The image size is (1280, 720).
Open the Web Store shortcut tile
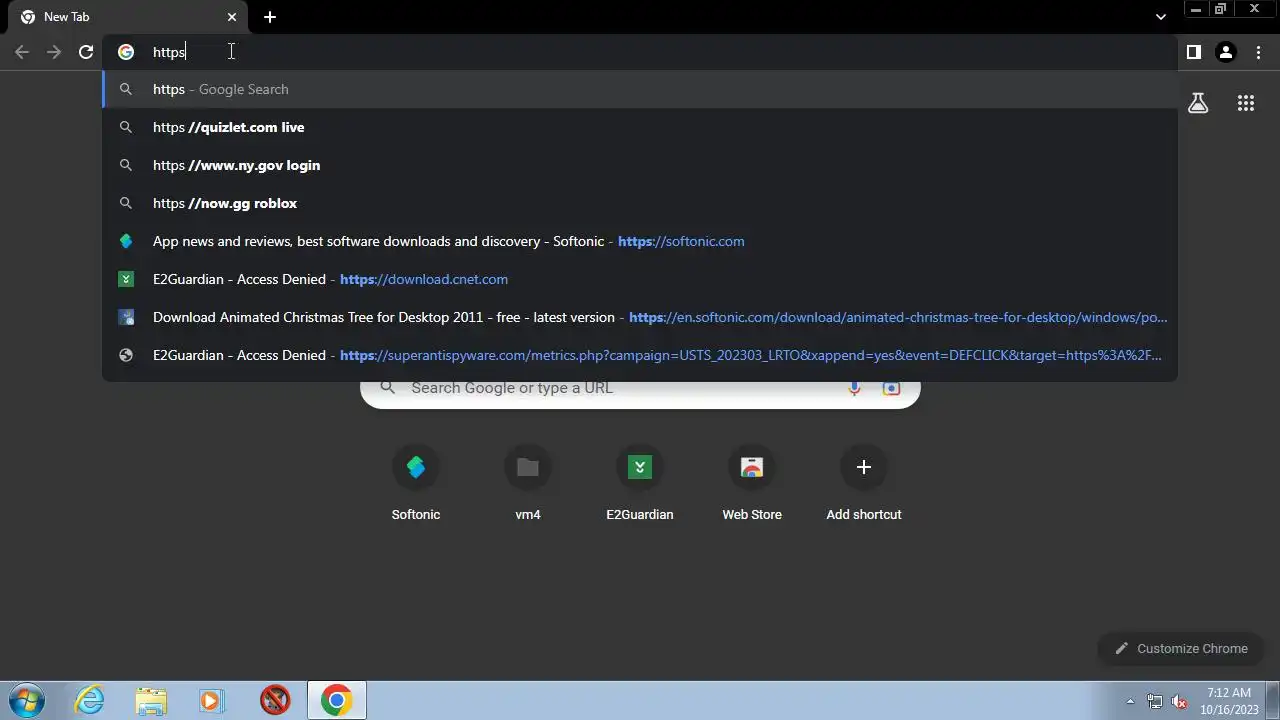pyautogui.click(x=752, y=485)
